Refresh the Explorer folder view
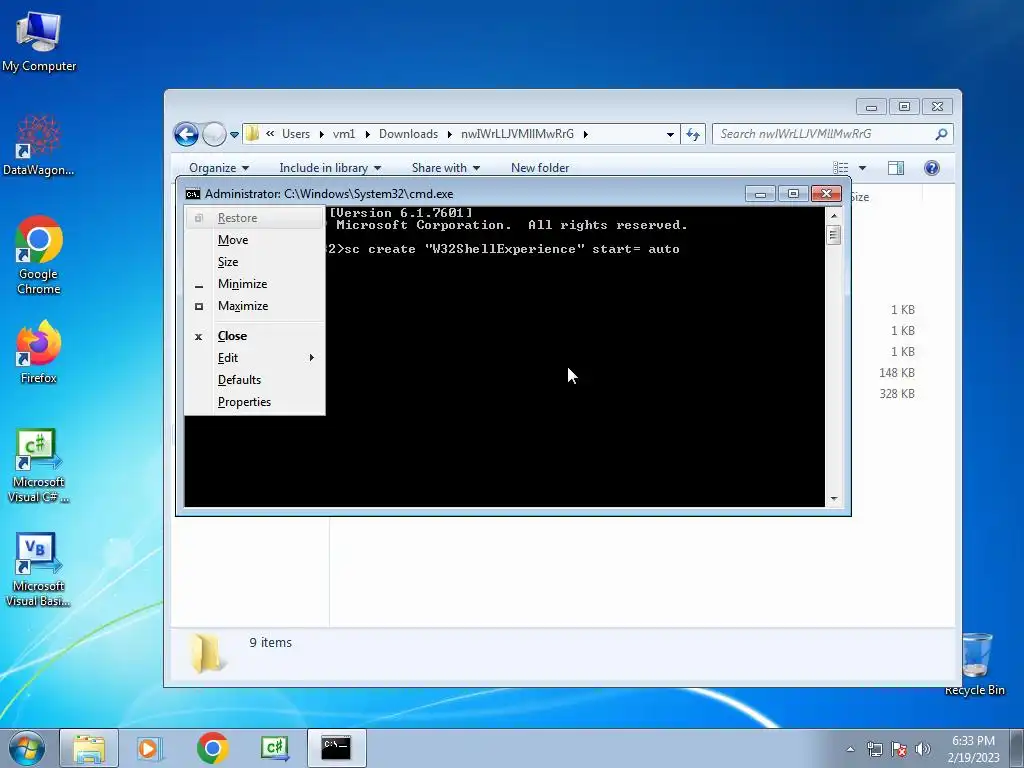This screenshot has height=768, width=1024. point(693,135)
